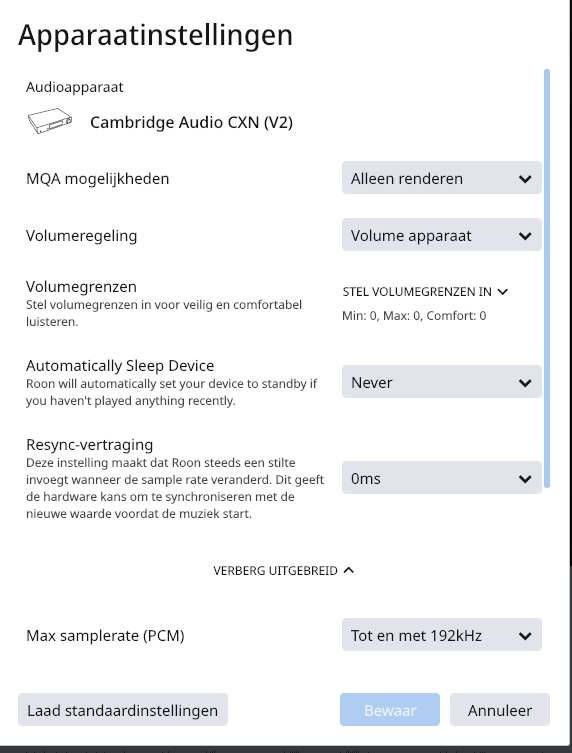The width and height of the screenshot is (572, 753).
Task: Collapse advanced settings via VERBERG UITGEBREID
Action: (x=283, y=571)
